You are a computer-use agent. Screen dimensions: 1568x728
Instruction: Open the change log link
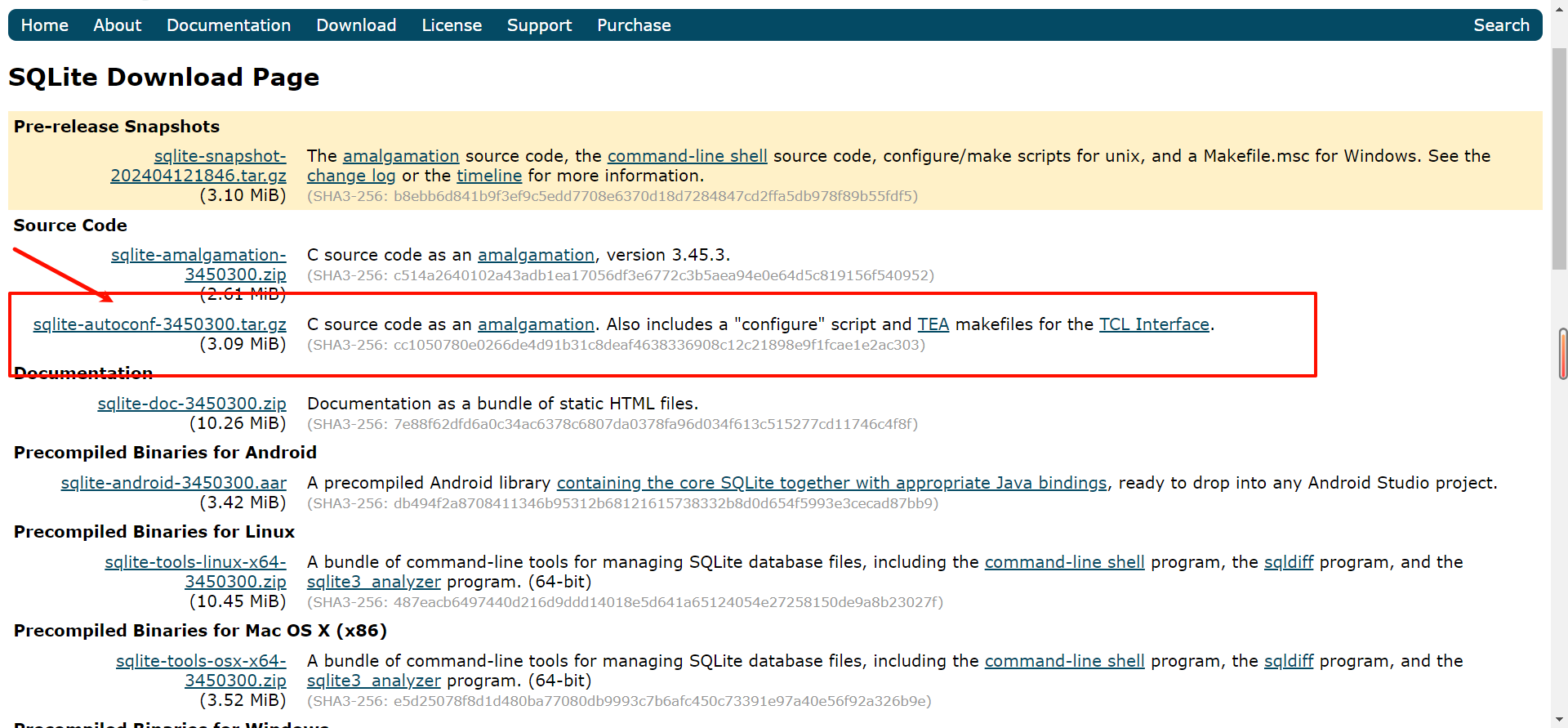(351, 176)
